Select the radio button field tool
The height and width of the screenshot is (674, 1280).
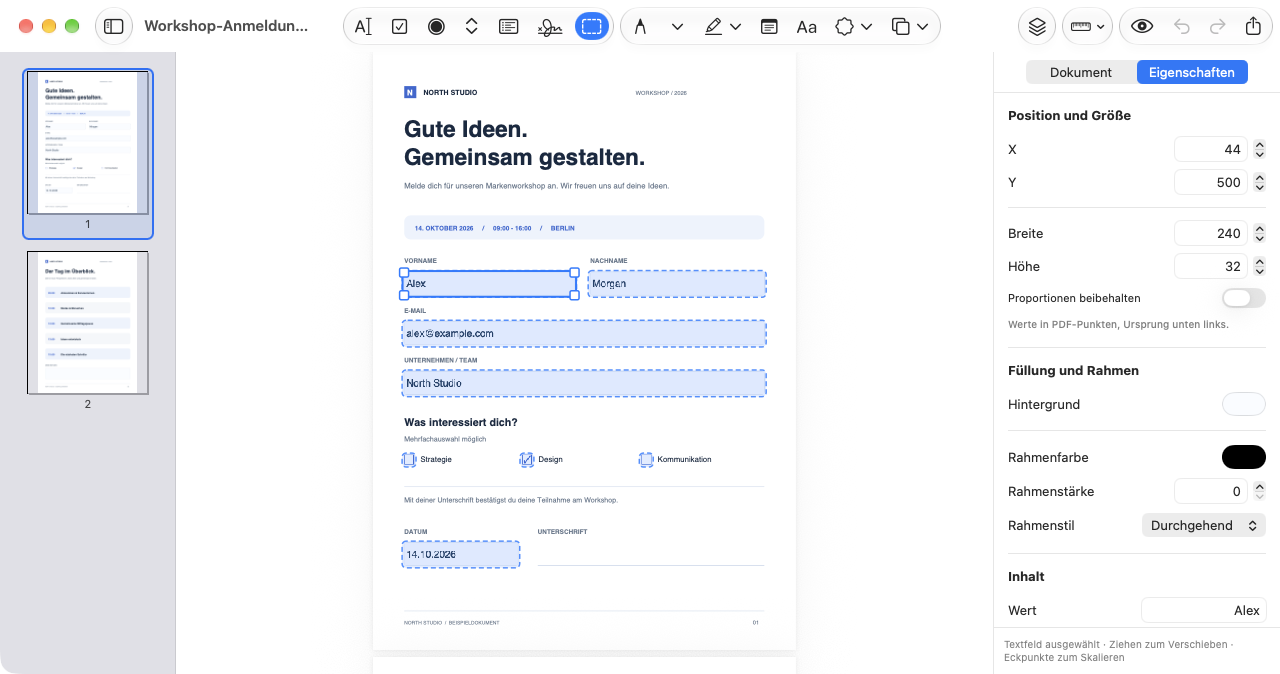tap(436, 27)
